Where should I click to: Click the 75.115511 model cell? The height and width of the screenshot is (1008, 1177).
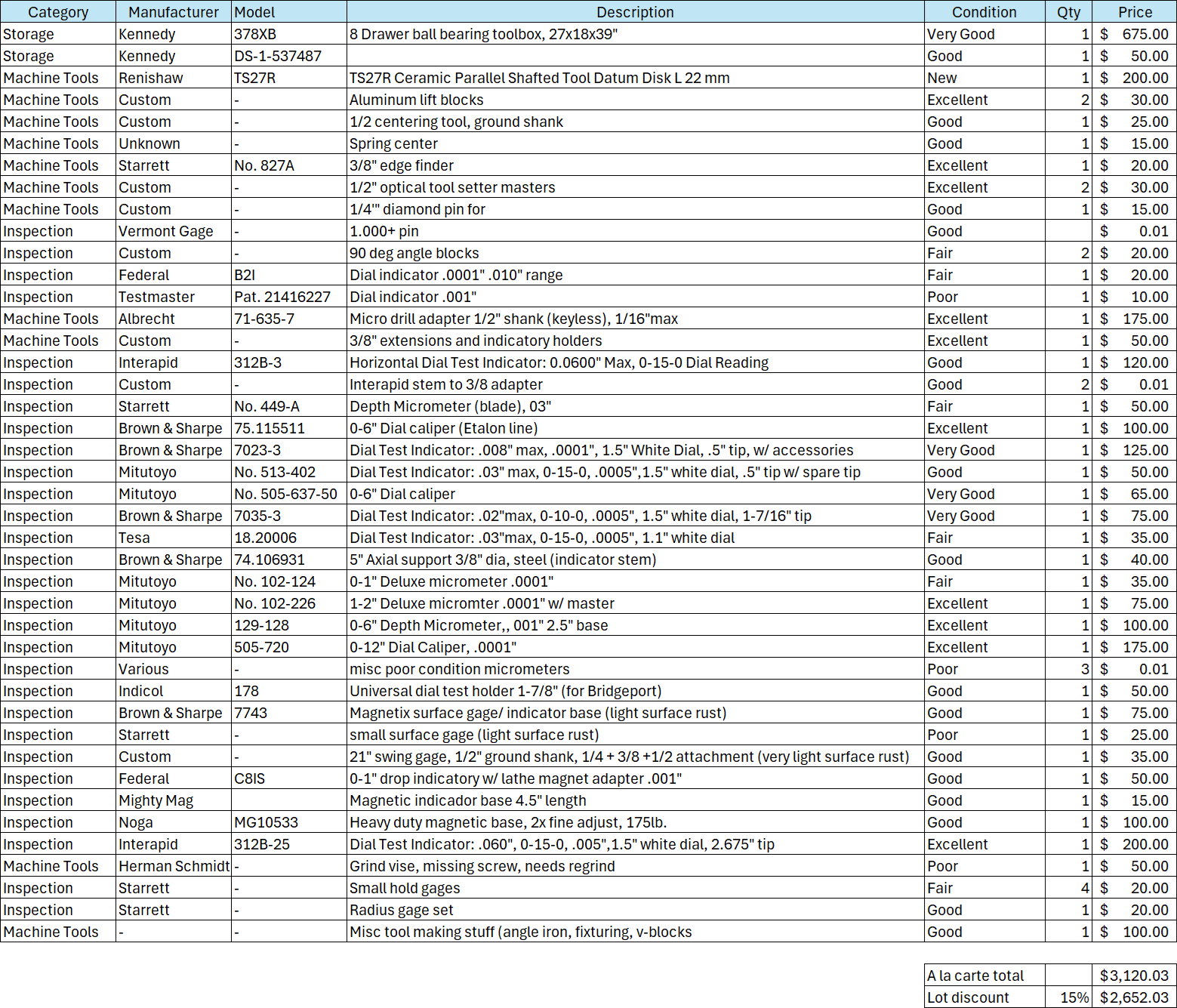[x=289, y=428]
